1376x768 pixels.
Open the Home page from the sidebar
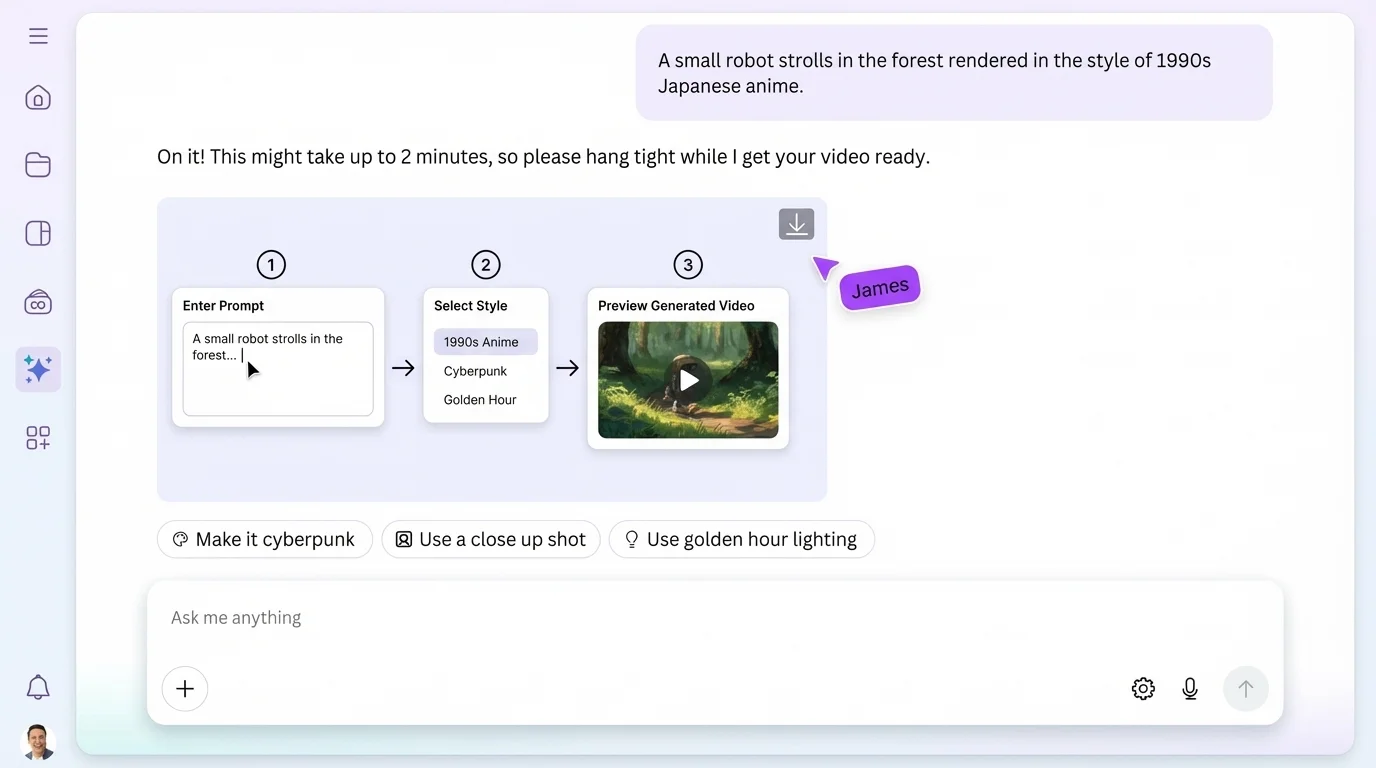pos(38,97)
